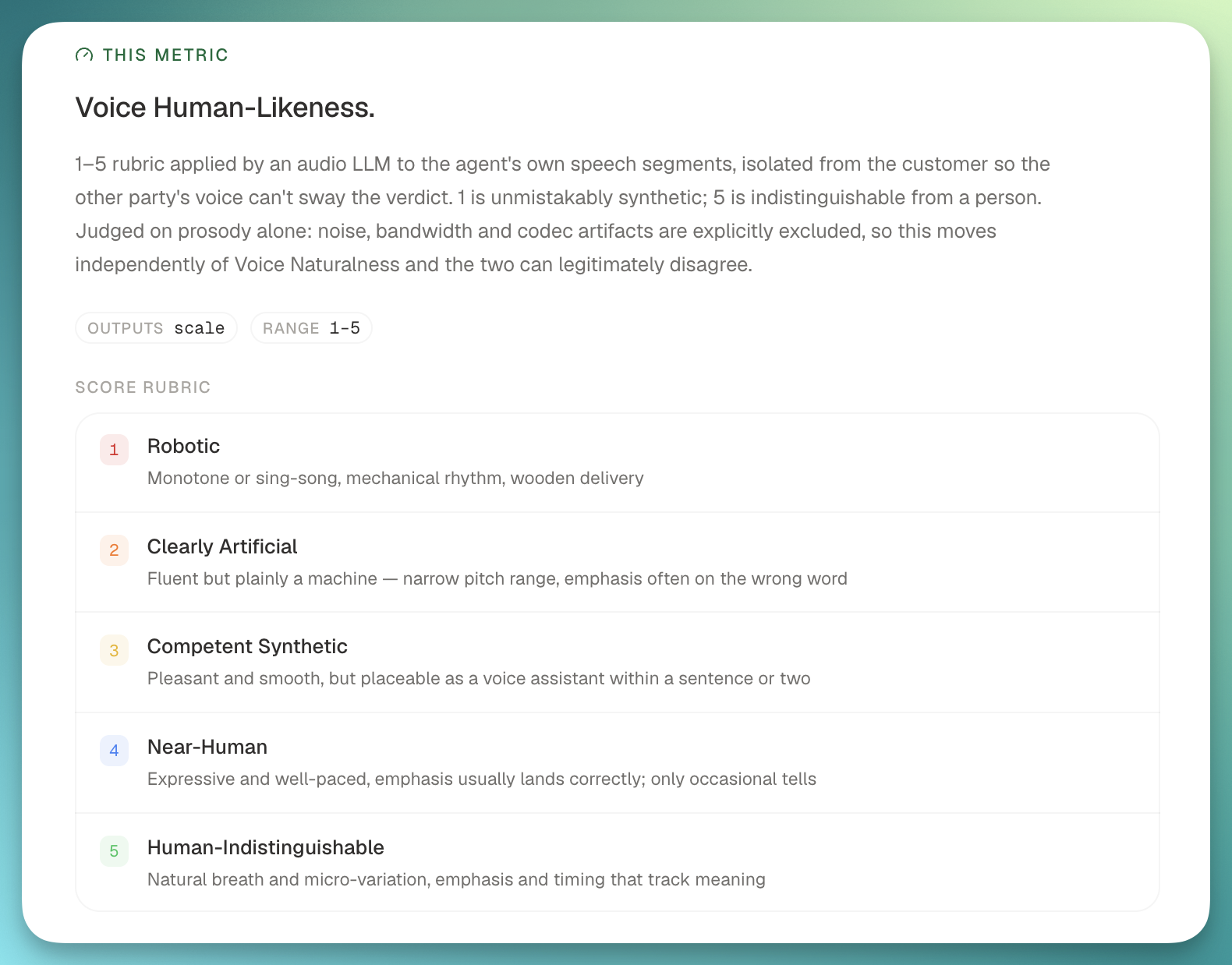
Task: Open the Human-Indistinguishable rubric title
Action: (266, 847)
